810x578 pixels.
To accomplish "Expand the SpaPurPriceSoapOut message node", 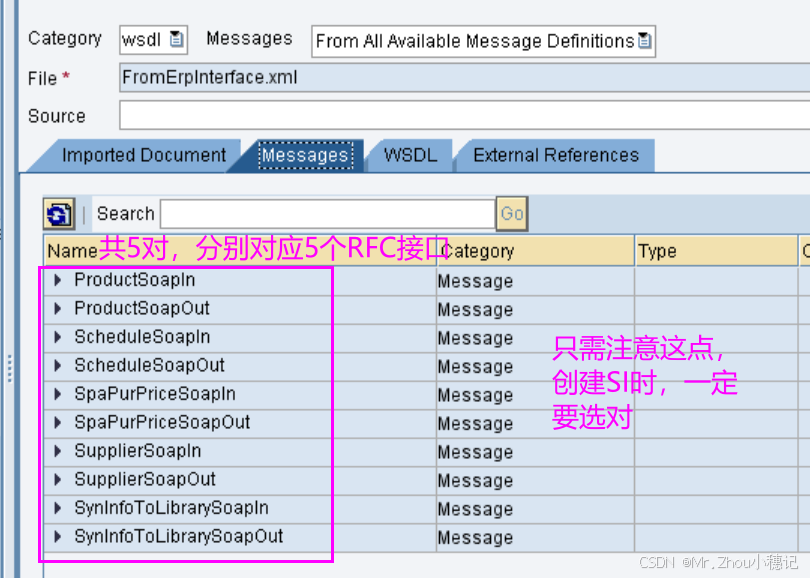I will [57, 422].
